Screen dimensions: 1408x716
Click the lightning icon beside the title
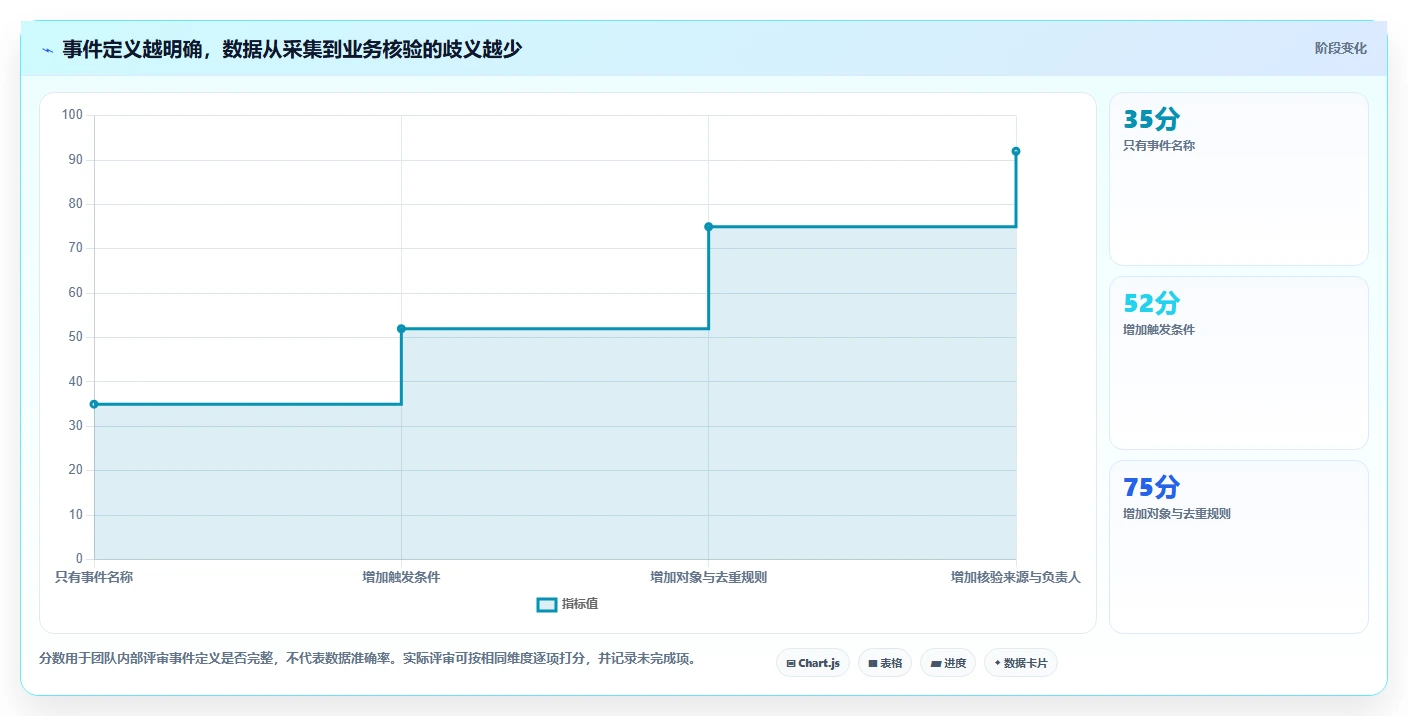coord(47,49)
